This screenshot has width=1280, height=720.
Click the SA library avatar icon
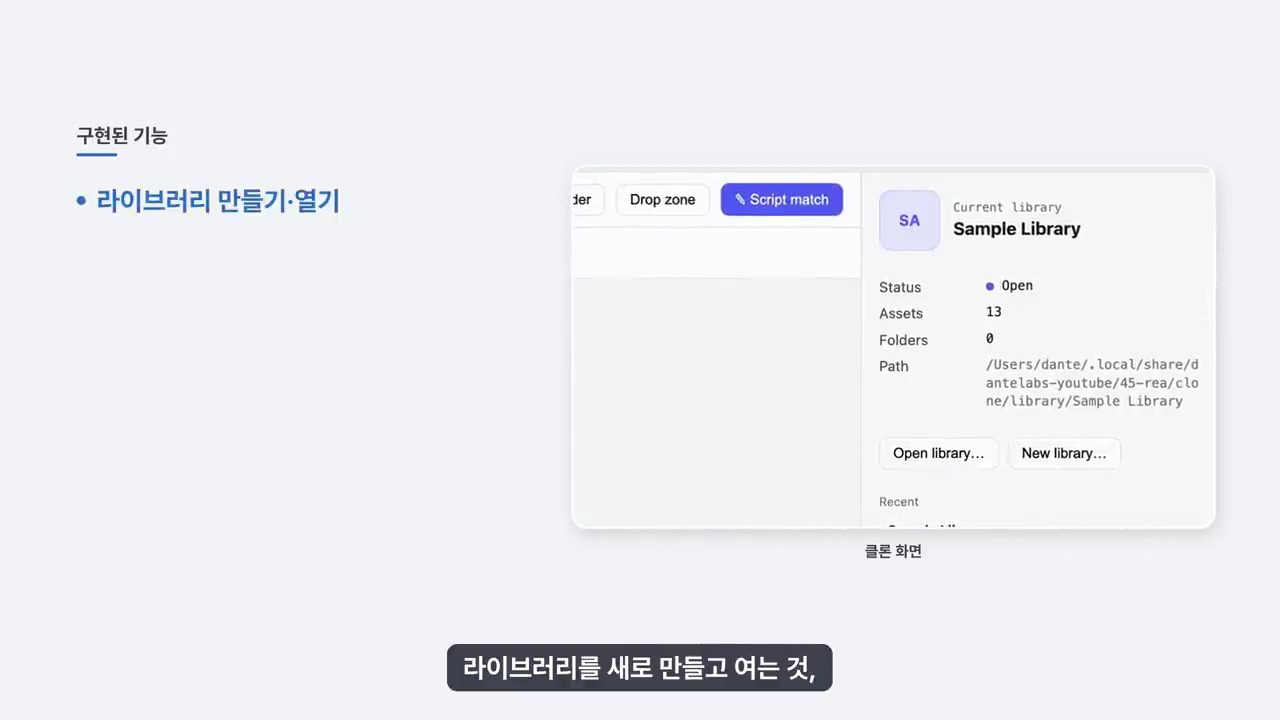click(x=909, y=220)
